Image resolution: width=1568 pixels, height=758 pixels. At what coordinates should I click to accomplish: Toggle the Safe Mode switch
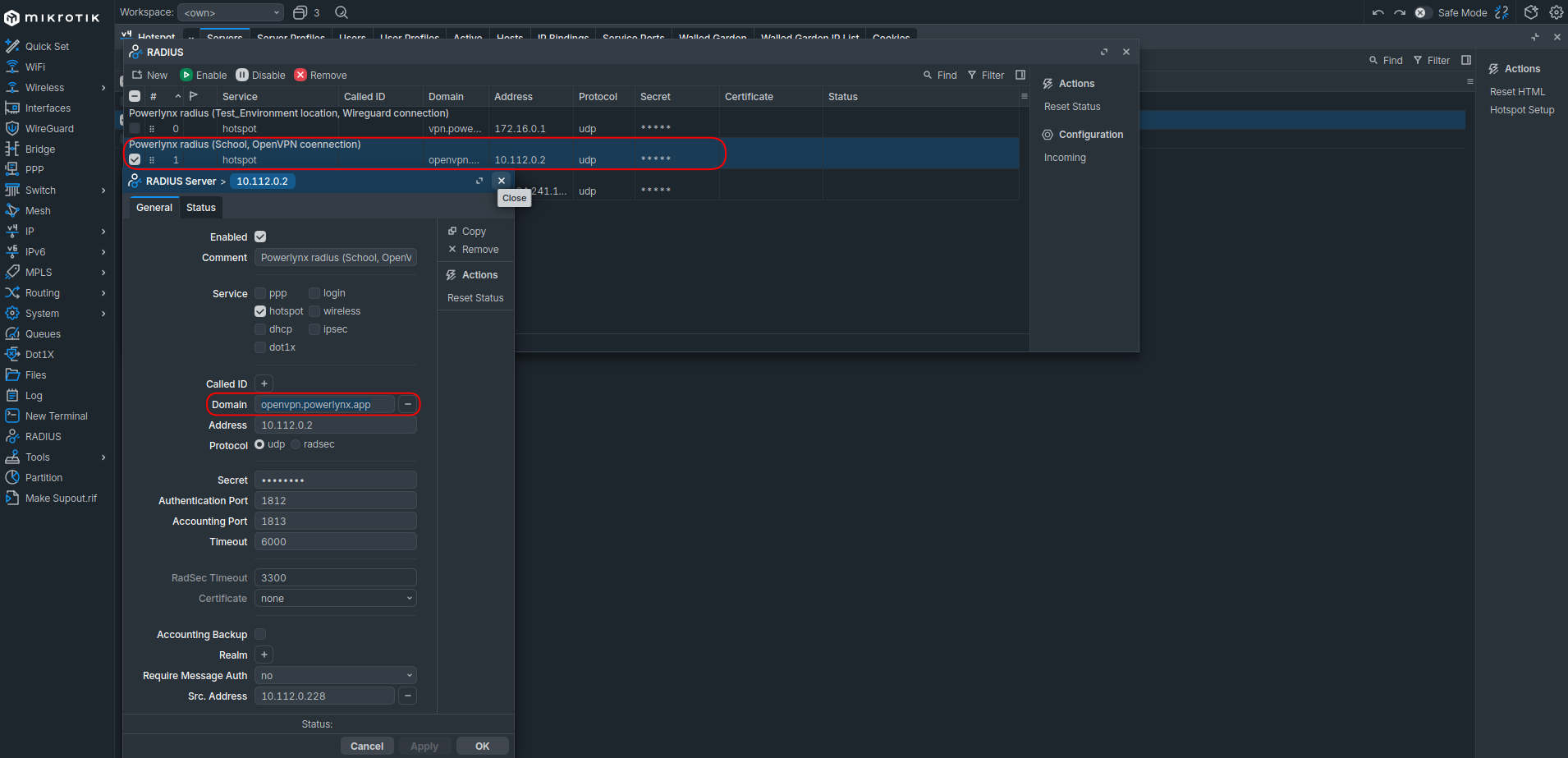(x=1423, y=12)
